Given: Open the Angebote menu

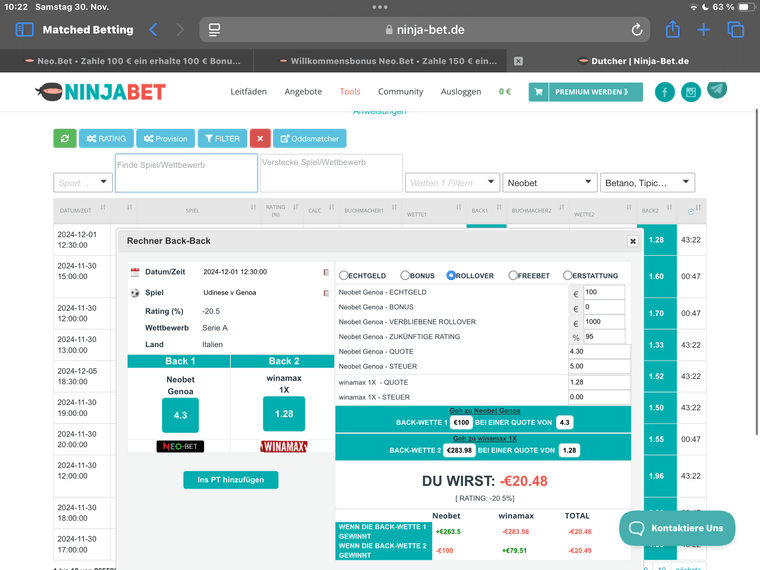Looking at the screenshot, I should (303, 92).
